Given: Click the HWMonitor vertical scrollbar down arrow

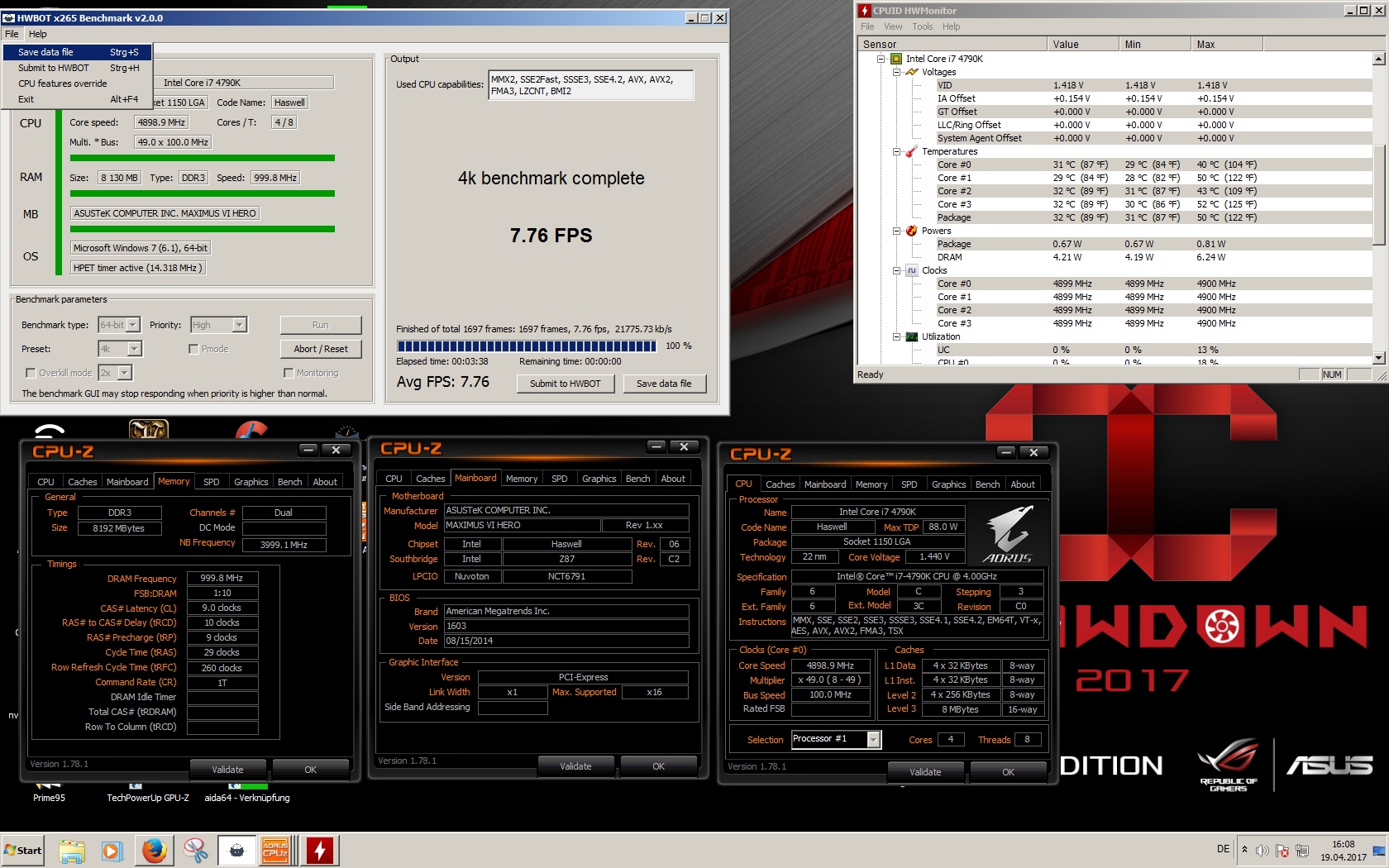Looking at the screenshot, I should coord(1378,358).
